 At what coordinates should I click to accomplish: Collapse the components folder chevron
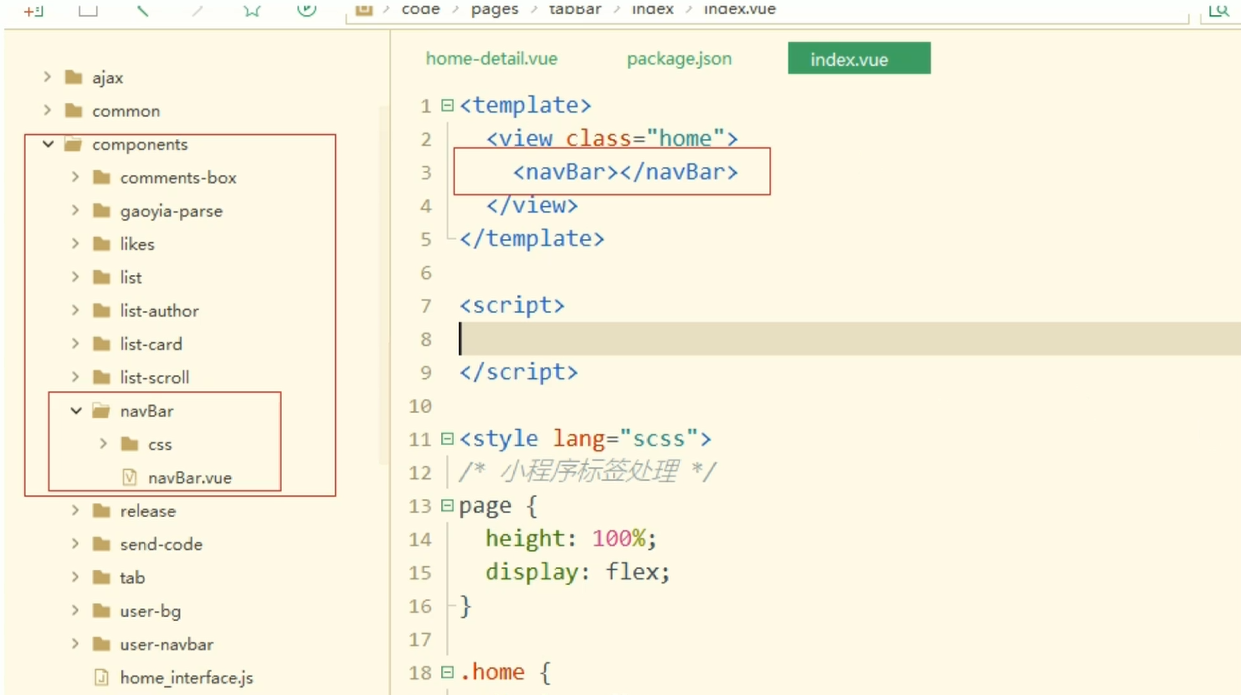pos(48,144)
